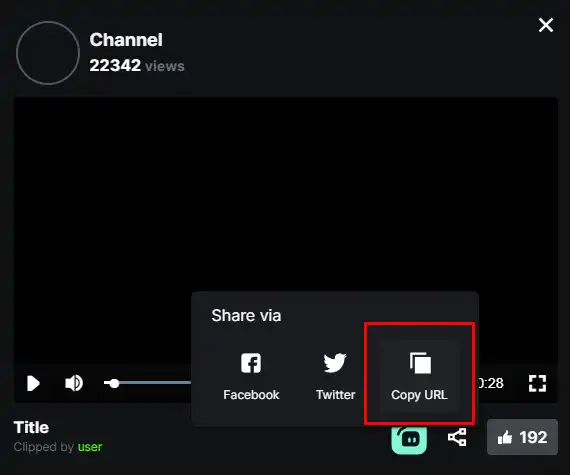Click the green Streamlabs robot icon

[409, 439]
